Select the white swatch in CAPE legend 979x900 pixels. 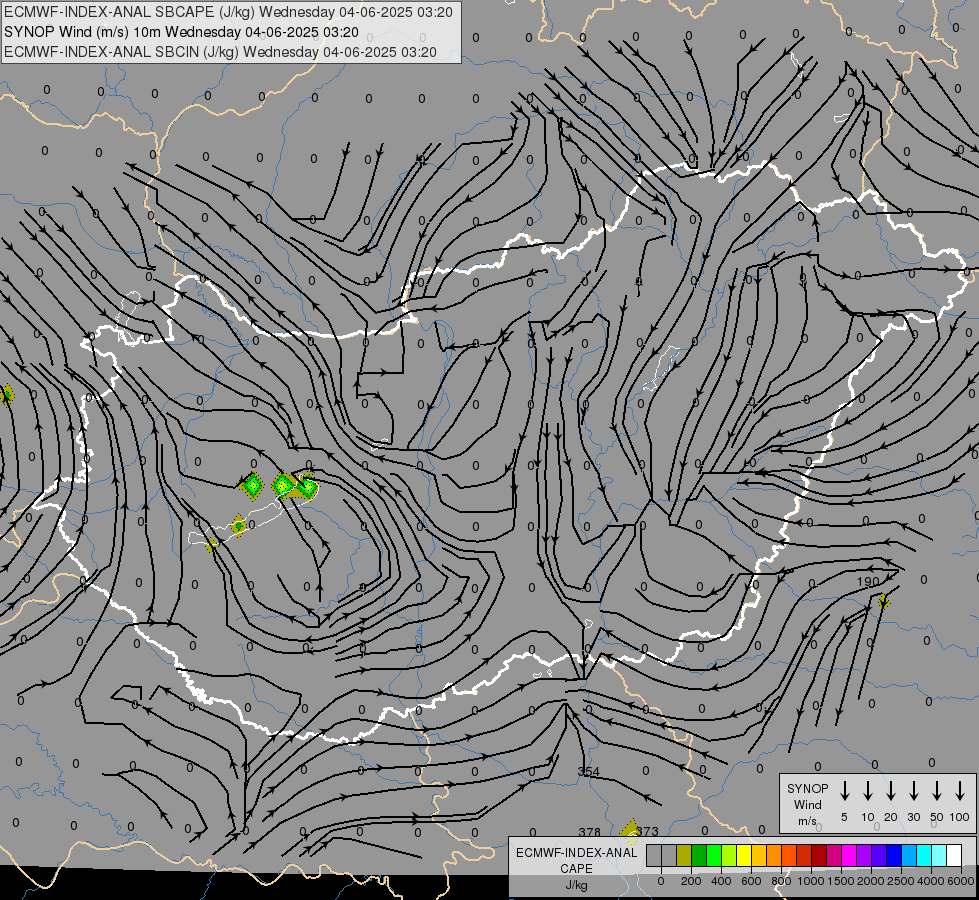[x=953, y=855]
